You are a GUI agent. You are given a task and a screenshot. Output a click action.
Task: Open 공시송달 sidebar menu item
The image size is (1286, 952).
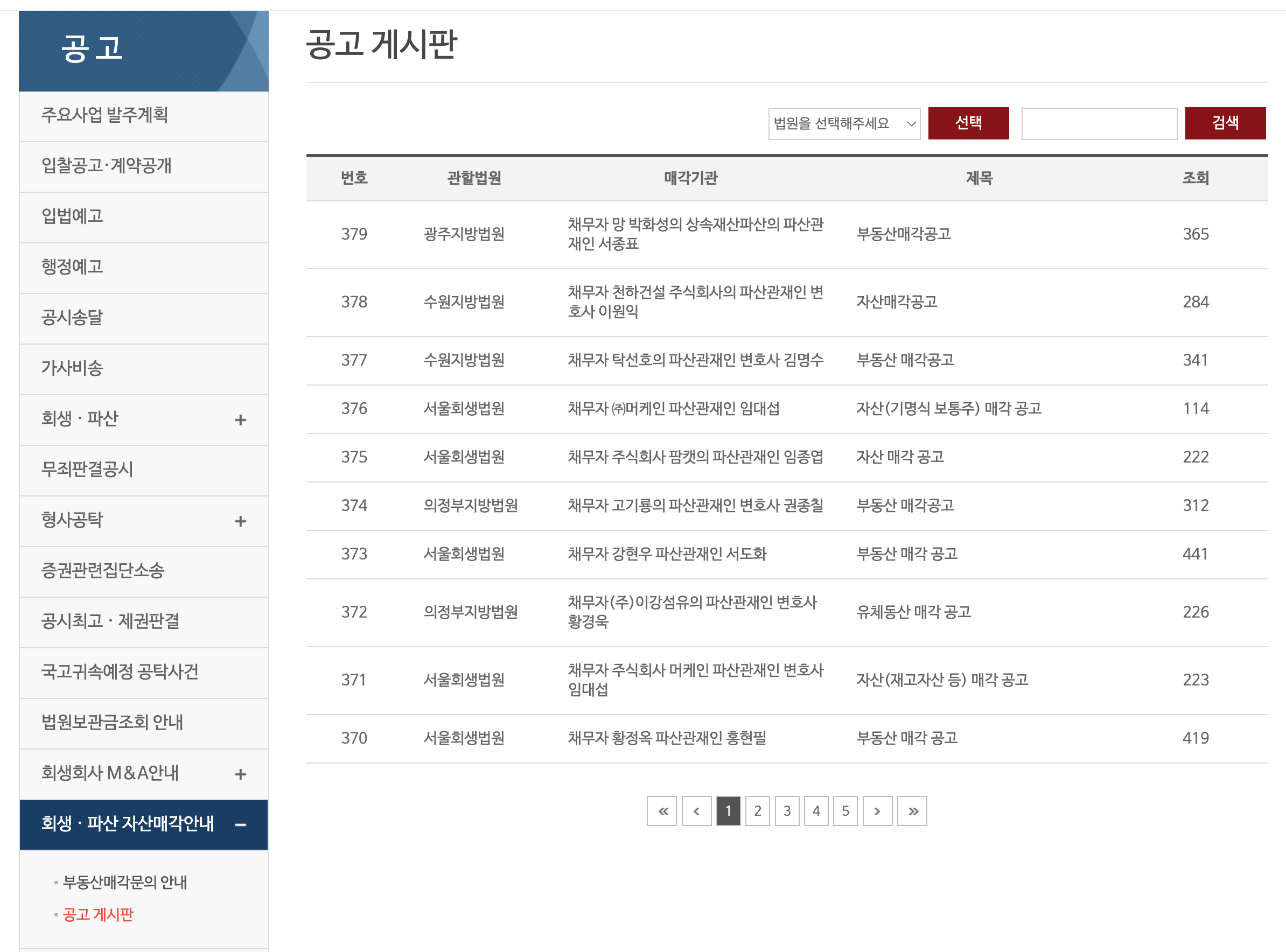pos(72,318)
